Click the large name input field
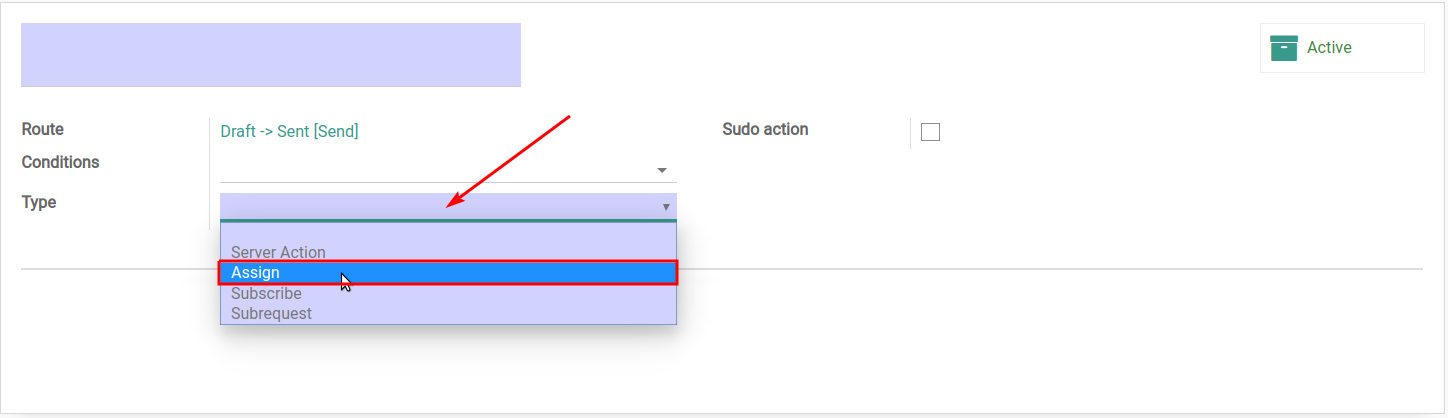This screenshot has height=418, width=1448. (x=271, y=55)
